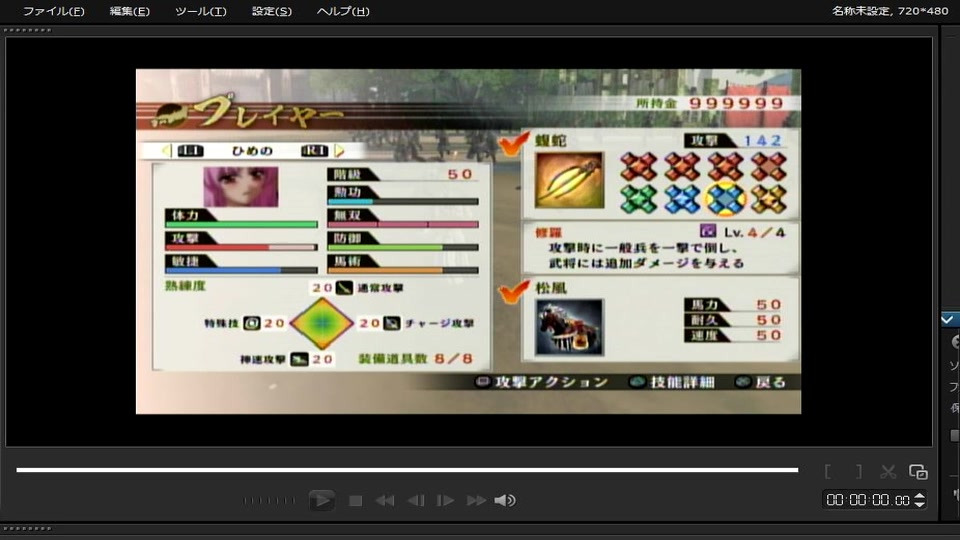The image size is (960, 540).
Task: Stop playback with the square Stop button
Action: point(355,501)
